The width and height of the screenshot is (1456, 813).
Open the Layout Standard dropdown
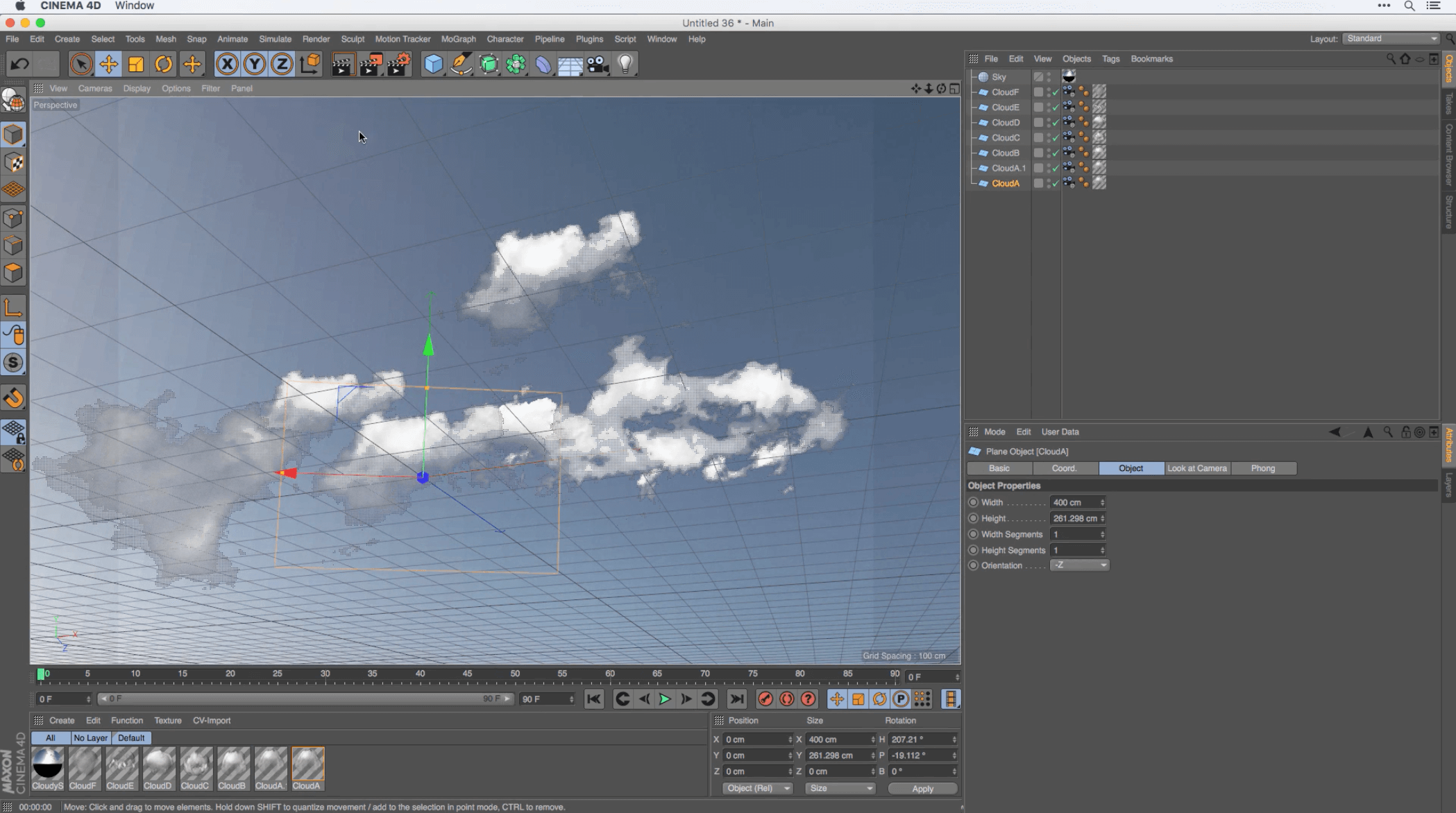point(1391,39)
